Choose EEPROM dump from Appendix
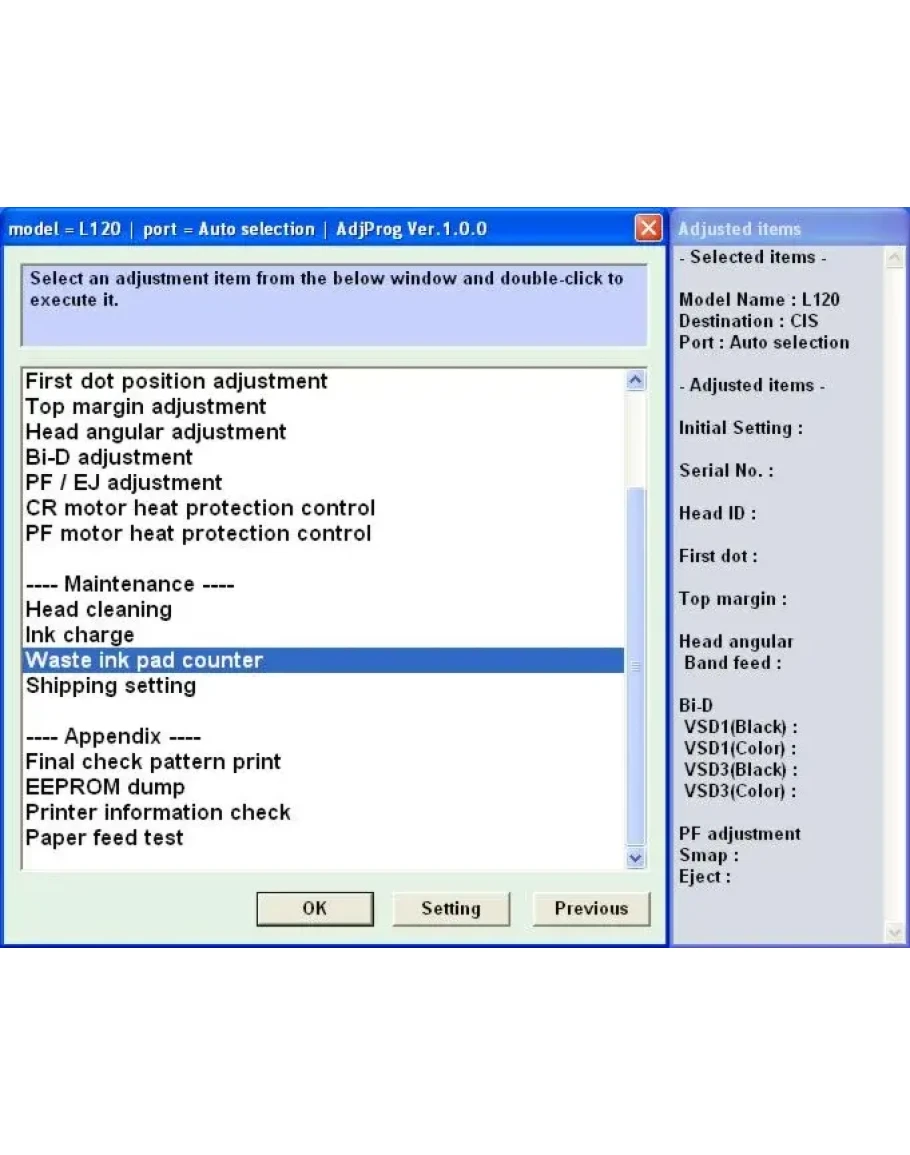 point(105,787)
